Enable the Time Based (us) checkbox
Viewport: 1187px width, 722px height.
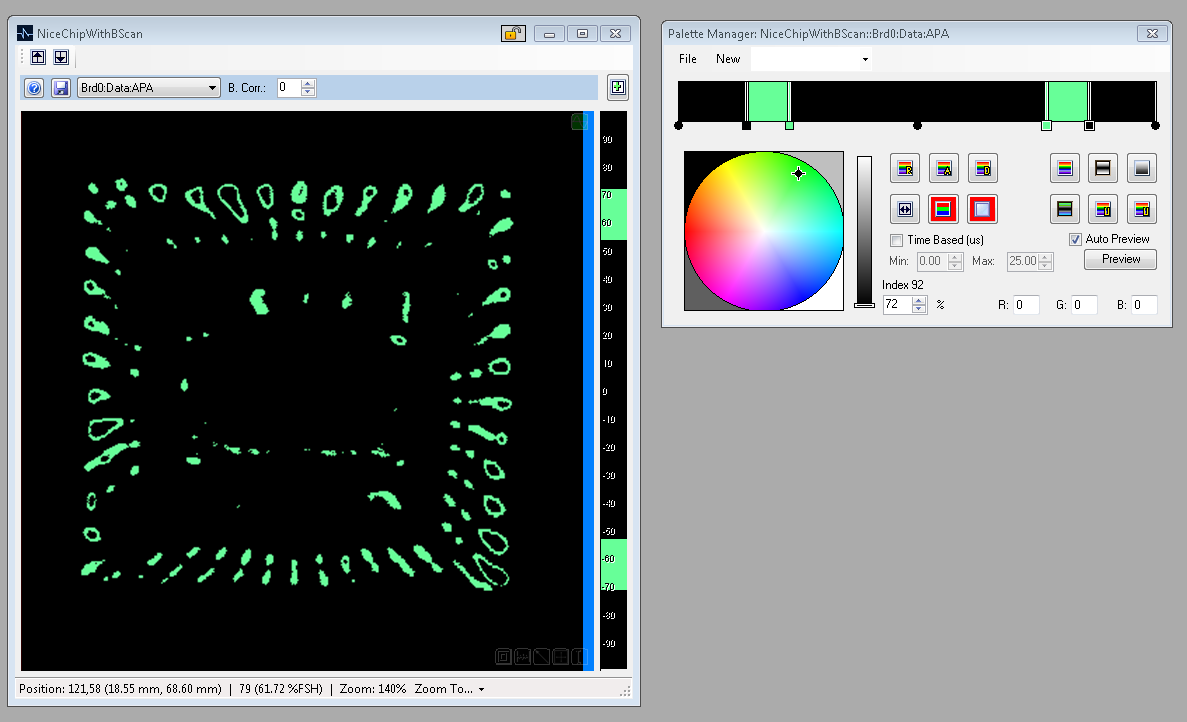pos(897,240)
